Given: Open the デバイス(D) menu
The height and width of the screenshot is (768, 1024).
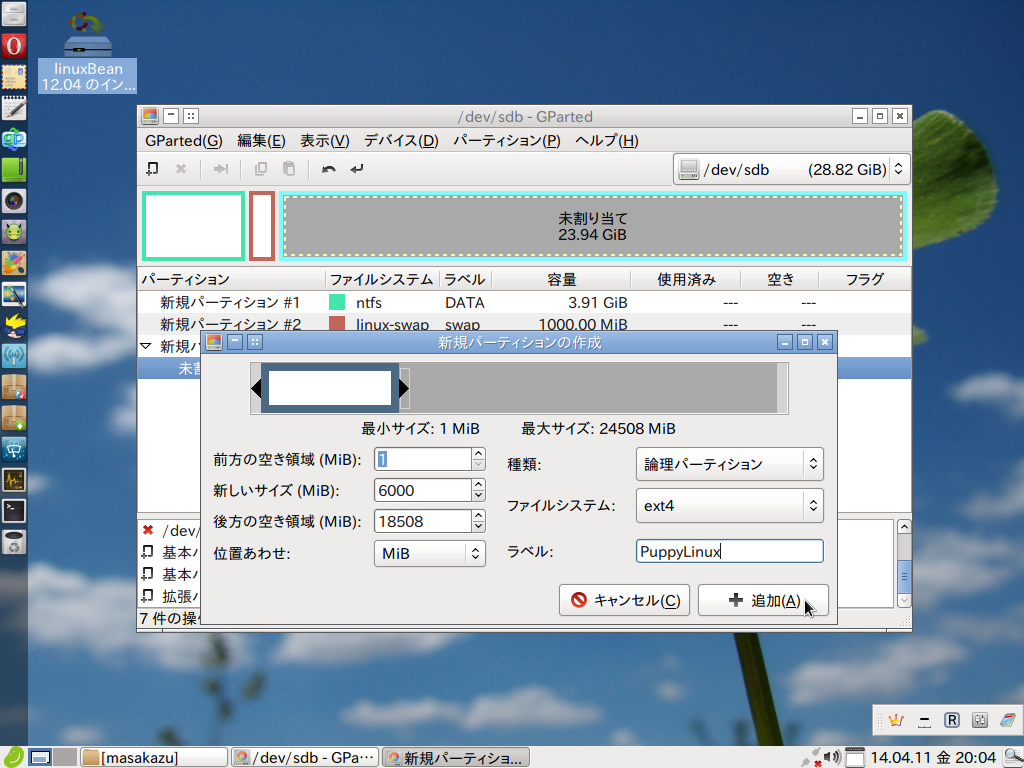Looking at the screenshot, I should pyautogui.click(x=401, y=140).
